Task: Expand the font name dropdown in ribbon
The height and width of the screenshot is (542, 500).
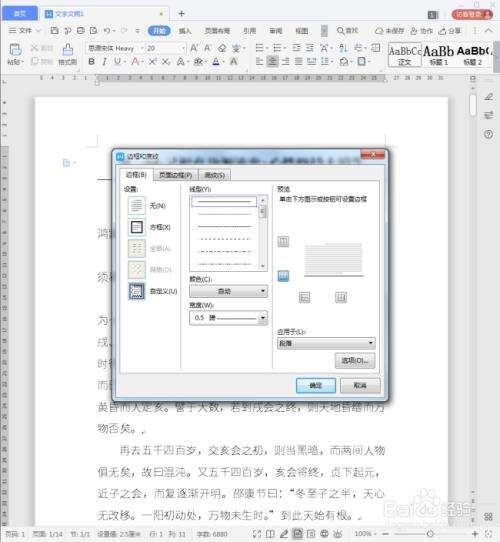Action: coord(142,48)
